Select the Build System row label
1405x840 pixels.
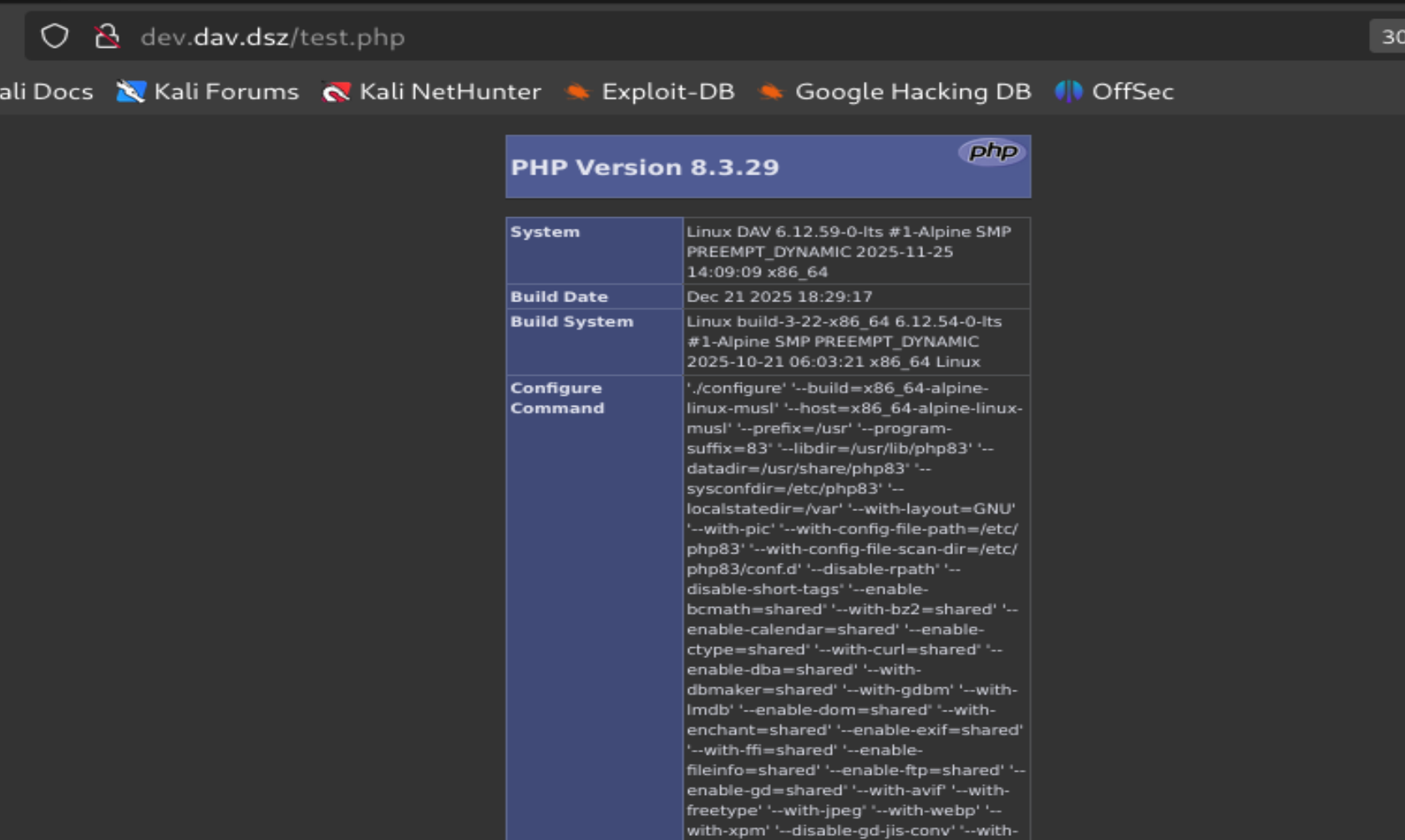tap(571, 322)
